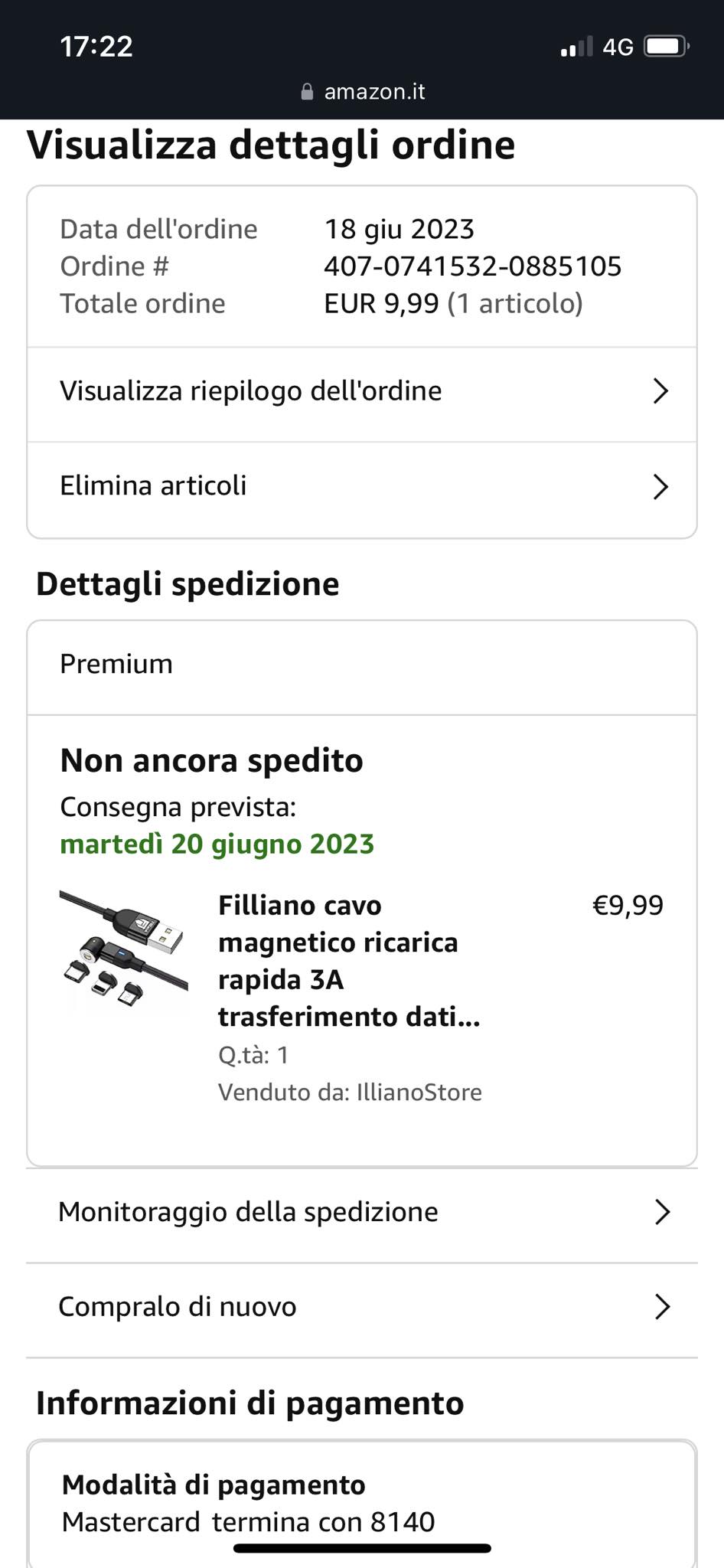Expand arrow for Visualizza riepilogo dell'ordine
This screenshot has width=724, height=1568.
[x=660, y=391]
